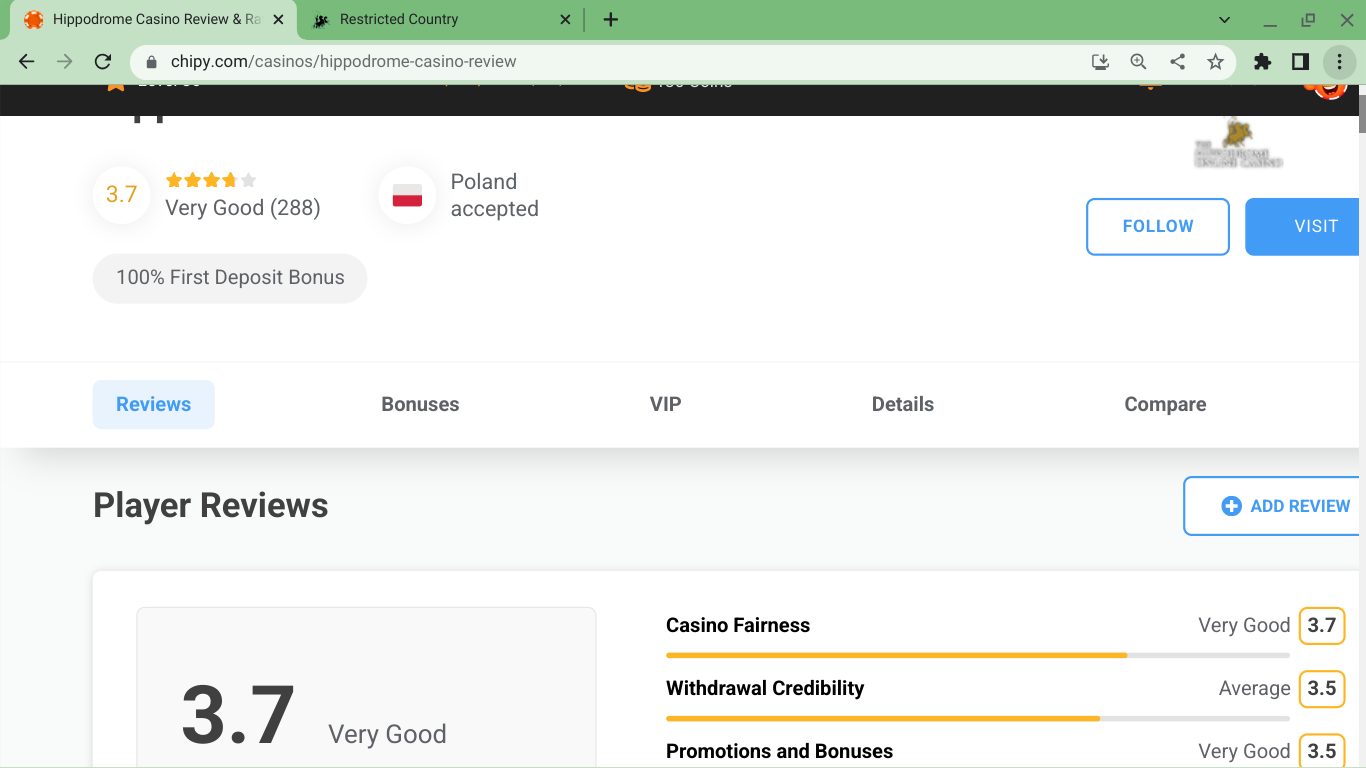Click the share page icon
This screenshot has width=1366, height=768.
click(x=1177, y=62)
